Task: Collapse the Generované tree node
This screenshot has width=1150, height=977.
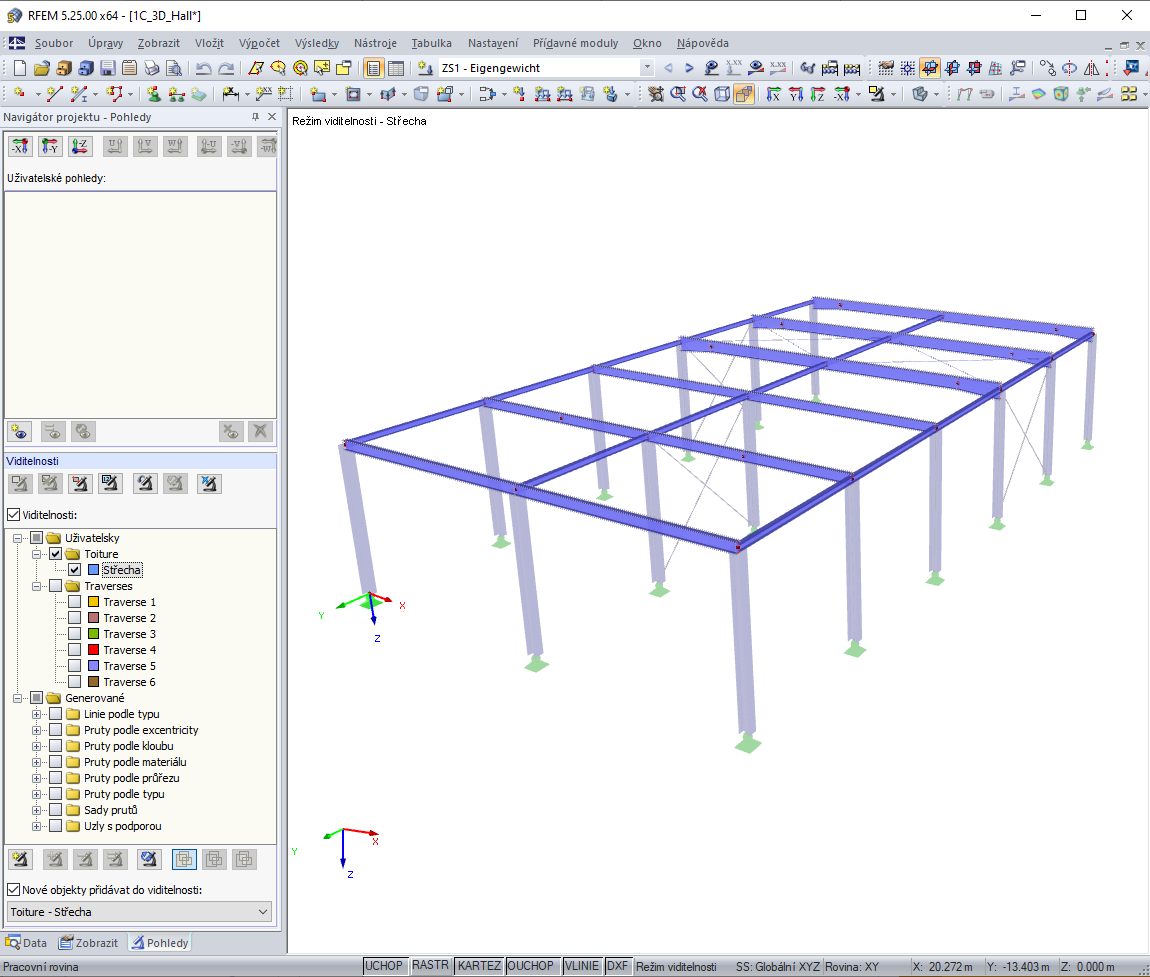Action: [x=18, y=698]
